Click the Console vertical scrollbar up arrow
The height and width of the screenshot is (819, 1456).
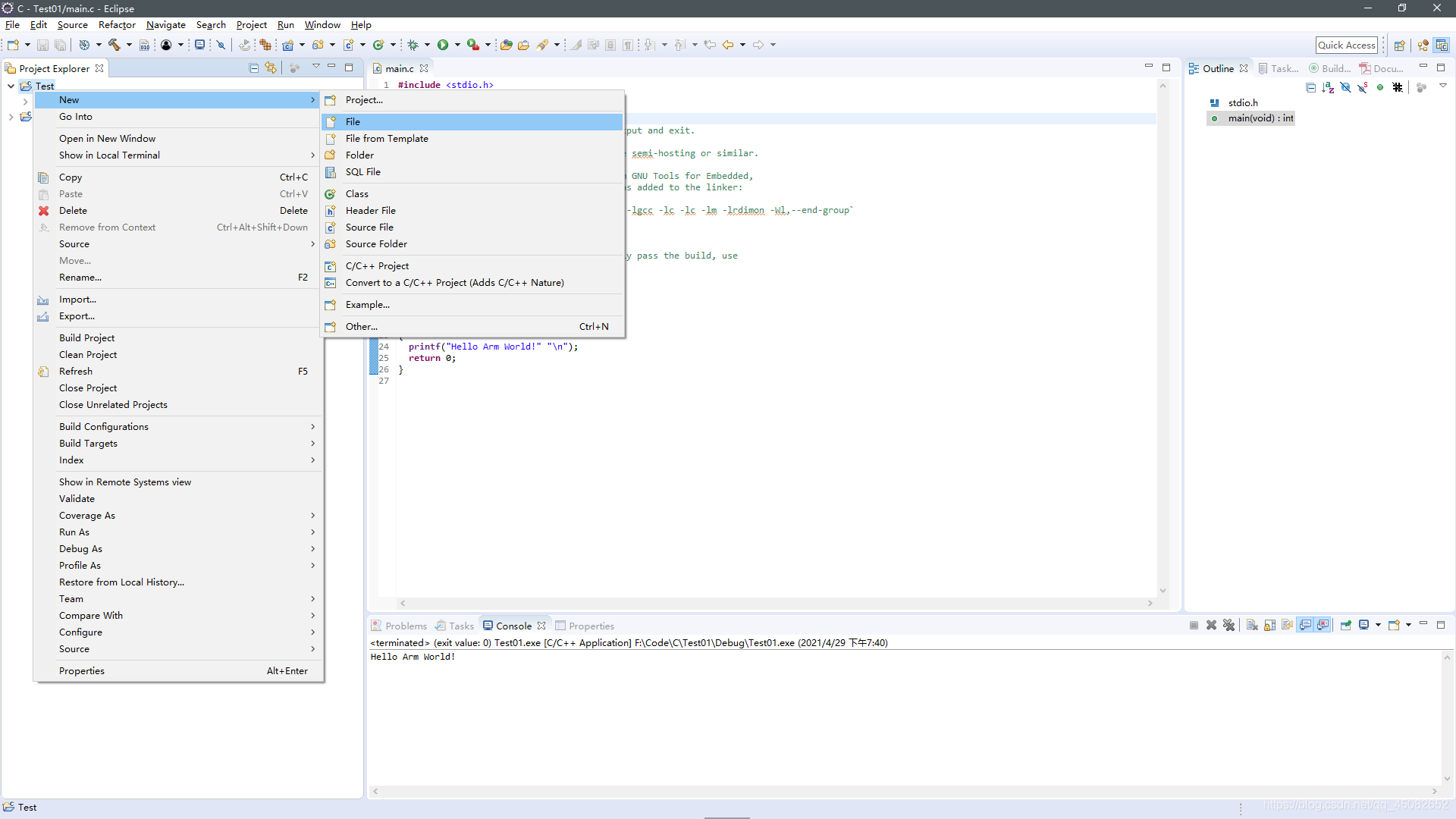[1447, 657]
